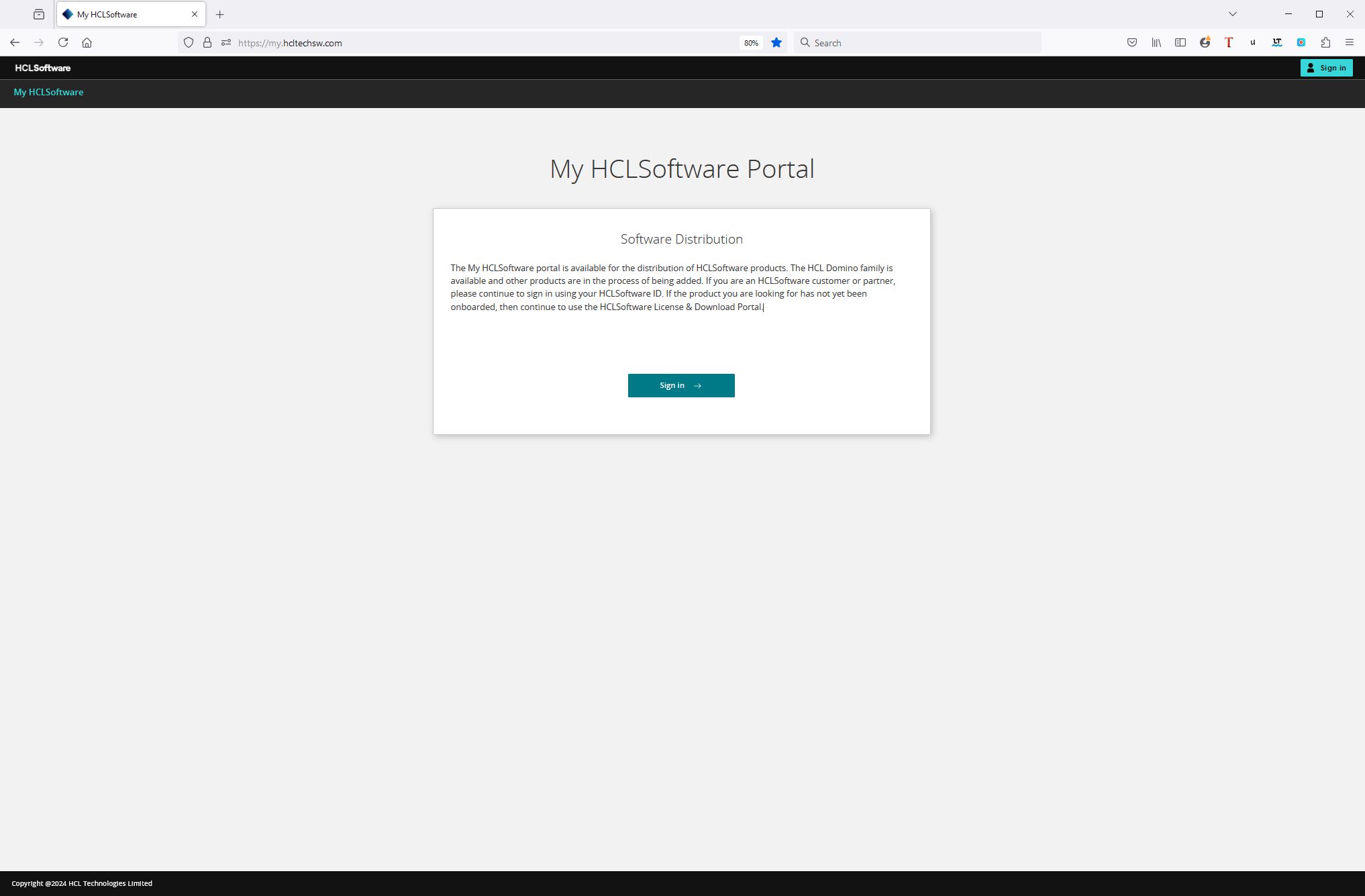Open the extension icon with a wavy underline
Viewport: 1365px width, 896px height.
[x=1277, y=42]
